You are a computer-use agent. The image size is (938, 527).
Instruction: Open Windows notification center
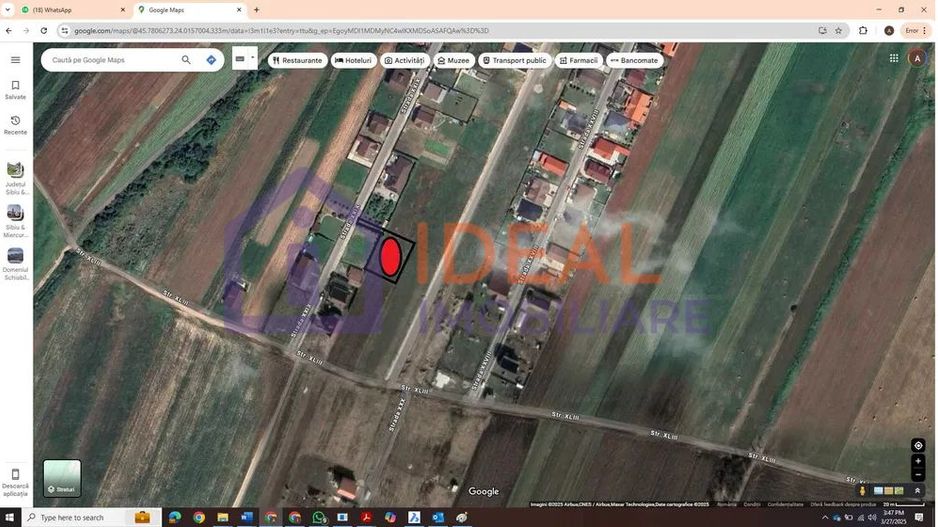pos(919,517)
